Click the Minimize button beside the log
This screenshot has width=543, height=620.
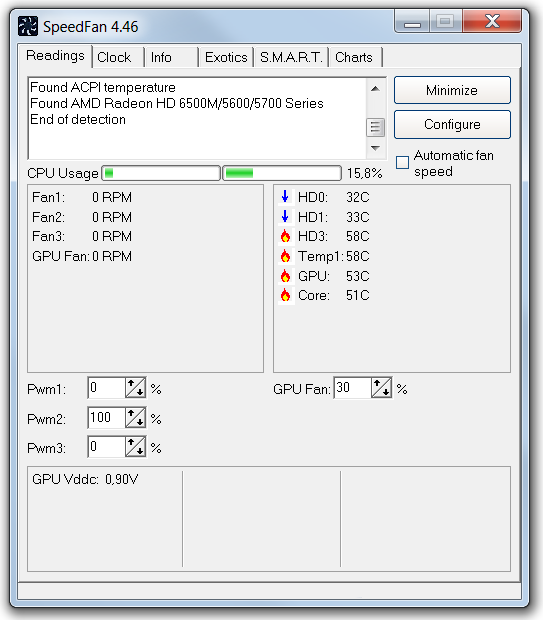coord(452,91)
